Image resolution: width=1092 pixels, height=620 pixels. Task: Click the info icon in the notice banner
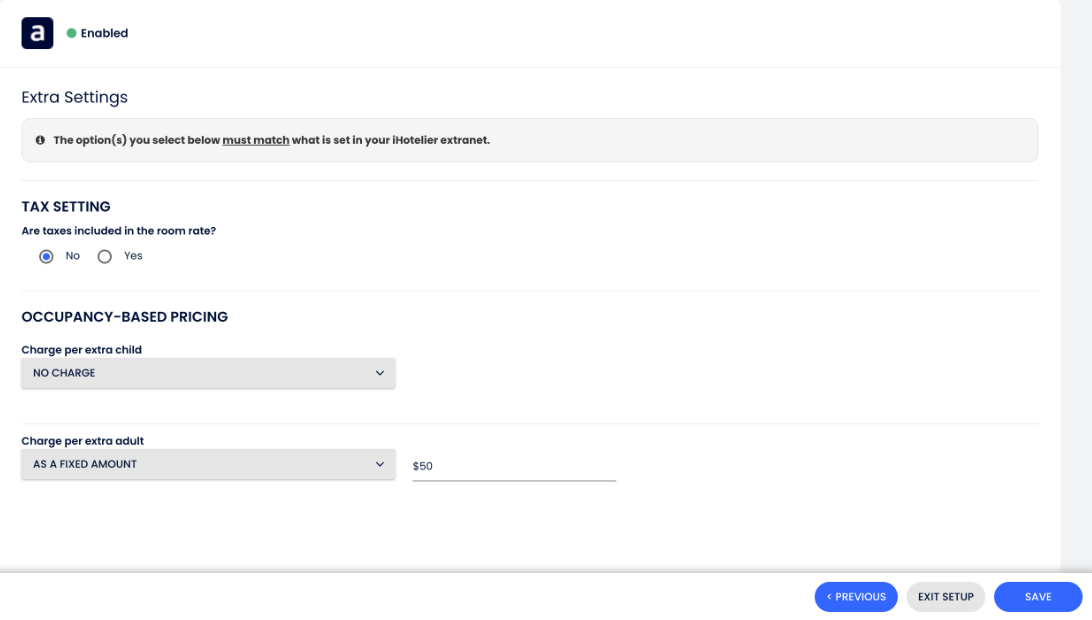click(x=40, y=140)
